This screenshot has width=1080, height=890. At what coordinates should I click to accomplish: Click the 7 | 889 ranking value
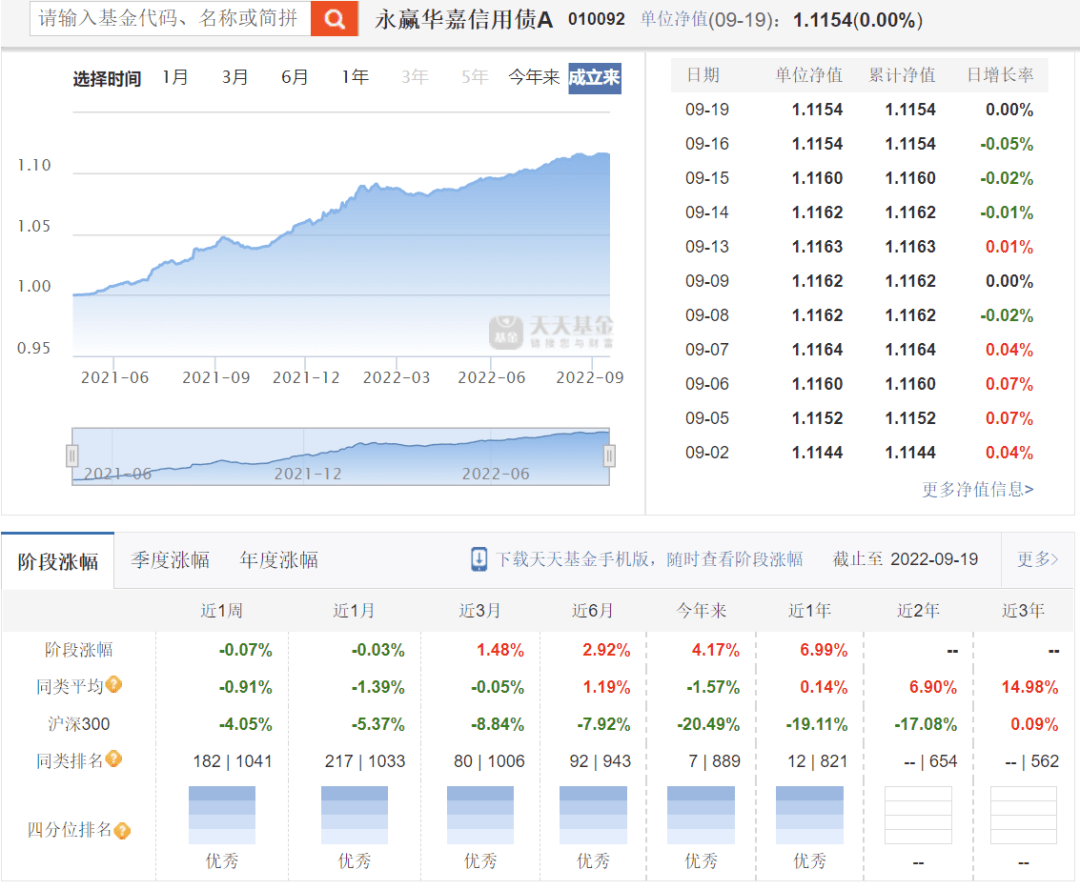coord(714,761)
